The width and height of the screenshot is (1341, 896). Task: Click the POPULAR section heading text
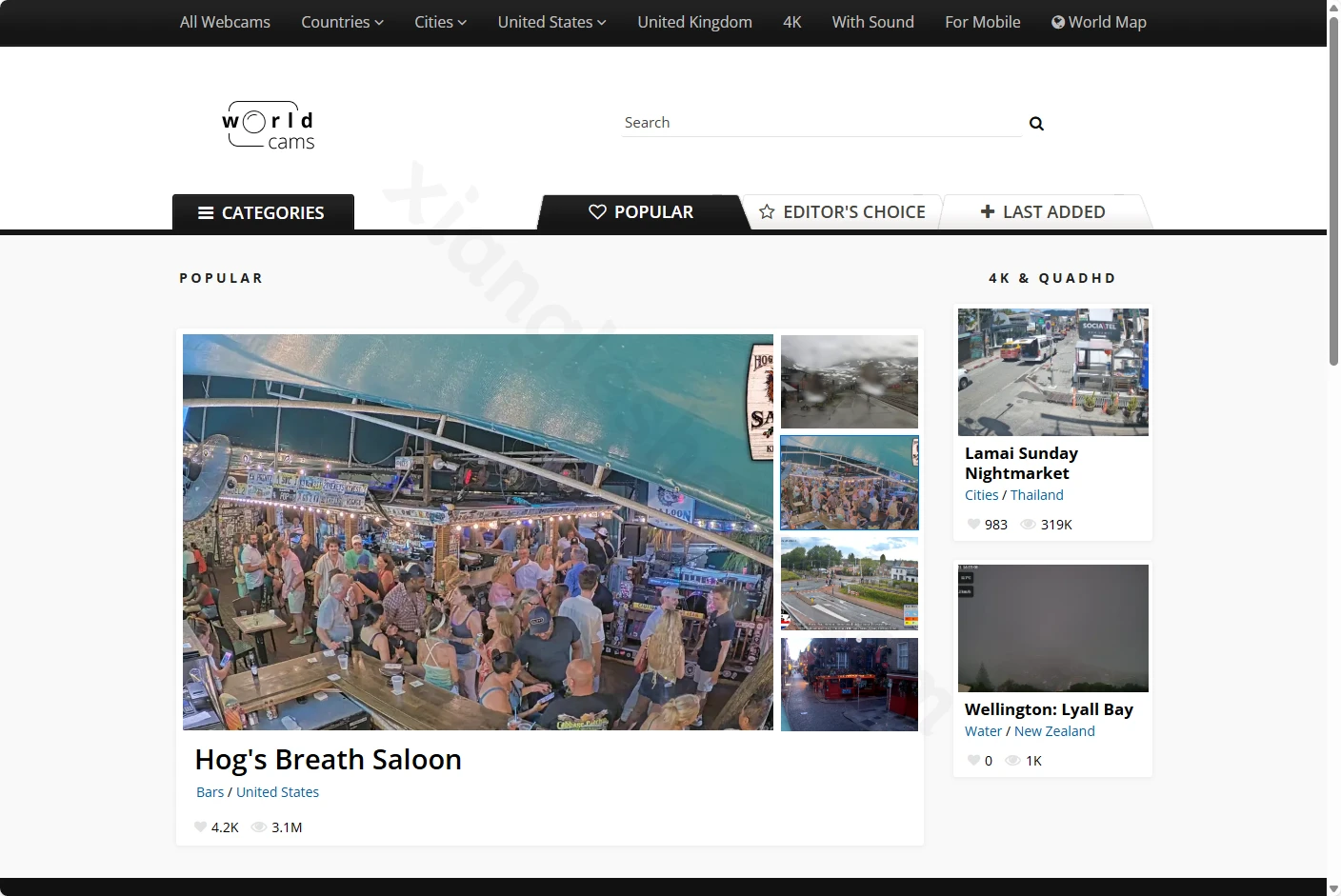coord(221,278)
